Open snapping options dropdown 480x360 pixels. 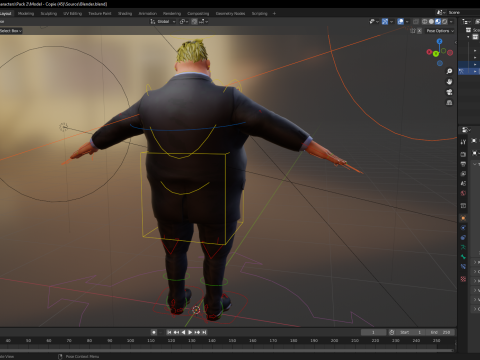pos(203,21)
